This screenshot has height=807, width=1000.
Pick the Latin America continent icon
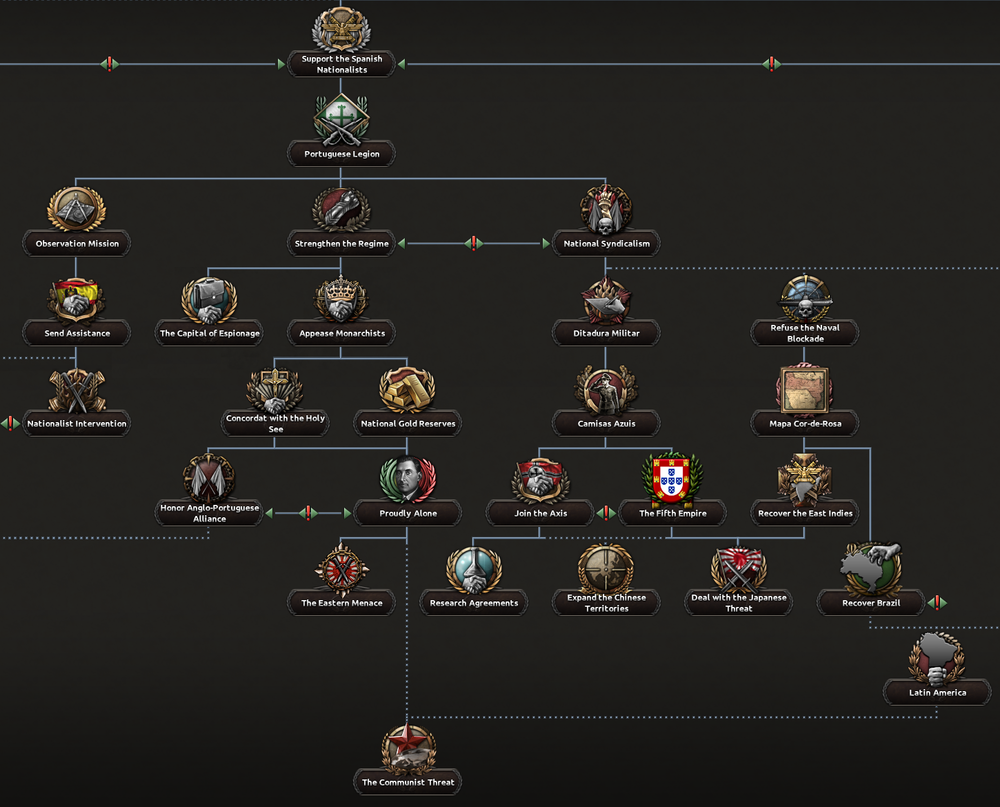[x=937, y=658]
